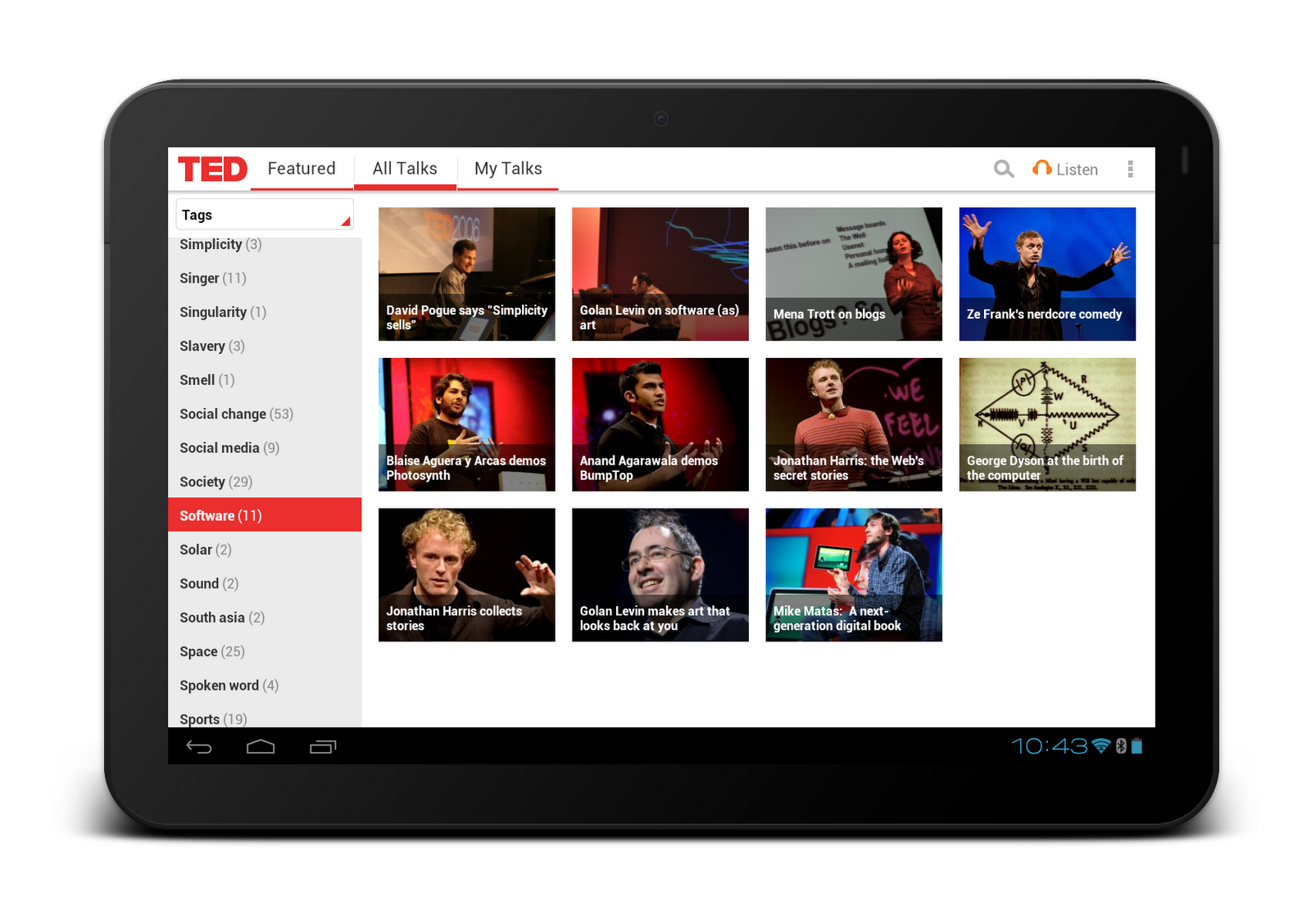Image resolution: width=1311 pixels, height=924 pixels.
Task: Choose the Space tag in sidebar
Action: click(211, 651)
